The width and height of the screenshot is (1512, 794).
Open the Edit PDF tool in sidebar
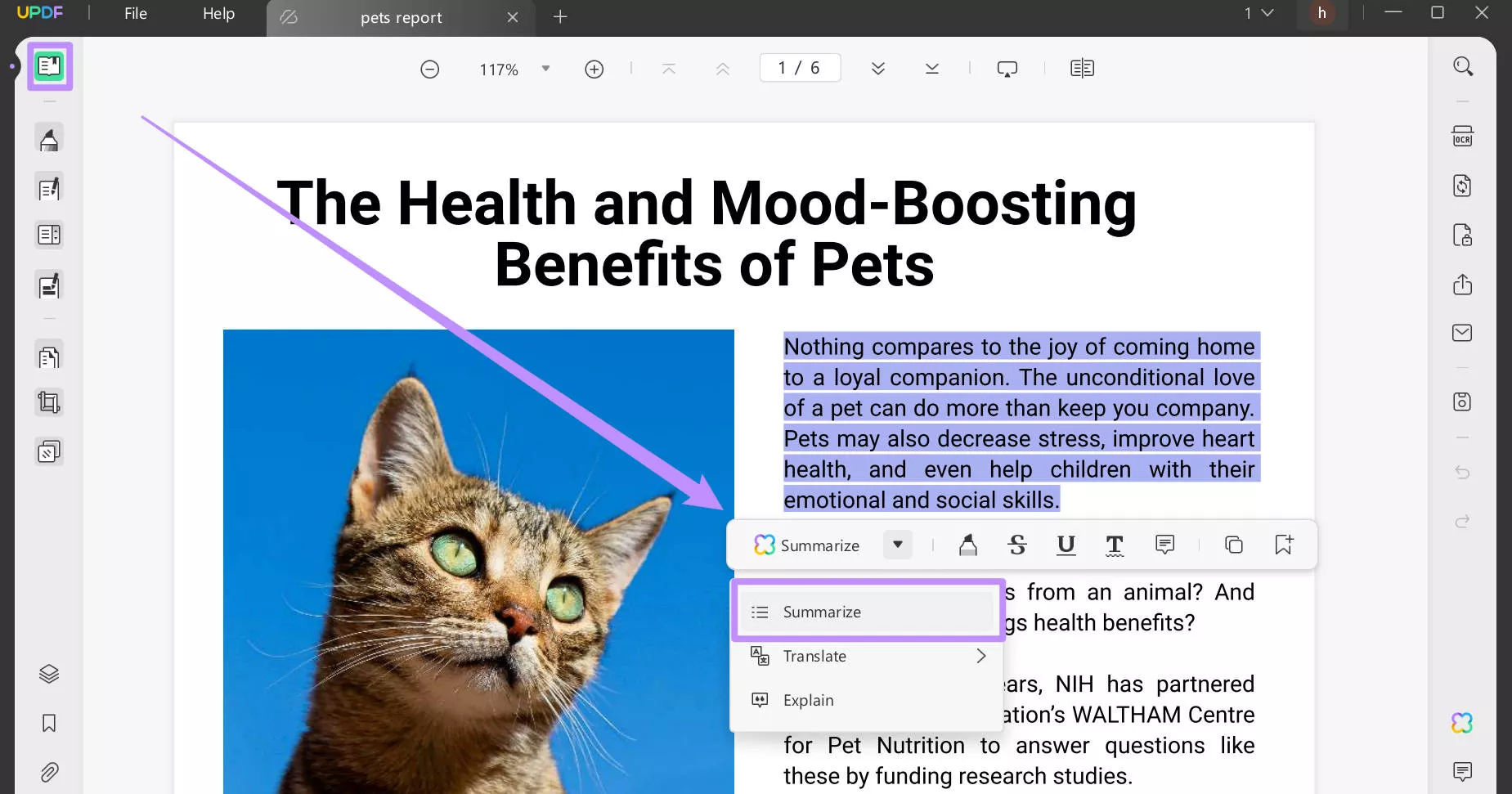[49, 189]
